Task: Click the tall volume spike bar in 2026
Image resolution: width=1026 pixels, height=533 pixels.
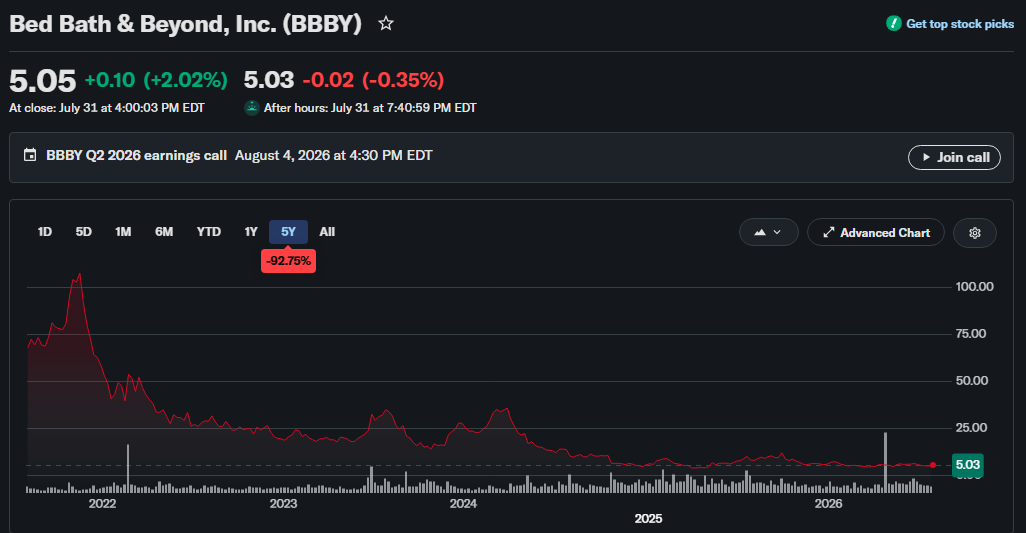Action: click(x=885, y=462)
